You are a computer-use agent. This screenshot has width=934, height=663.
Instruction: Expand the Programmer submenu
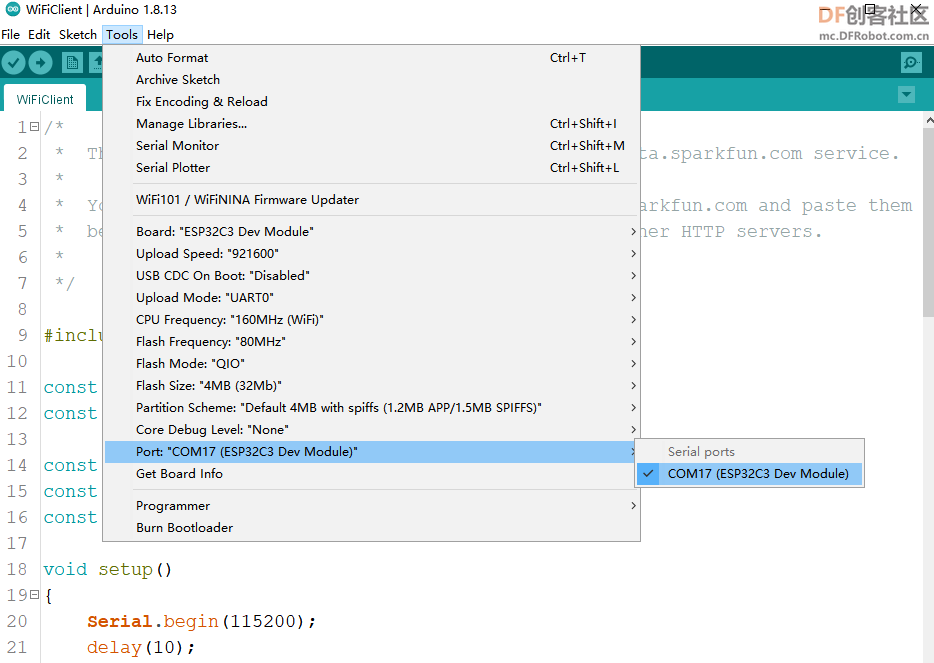click(371, 506)
